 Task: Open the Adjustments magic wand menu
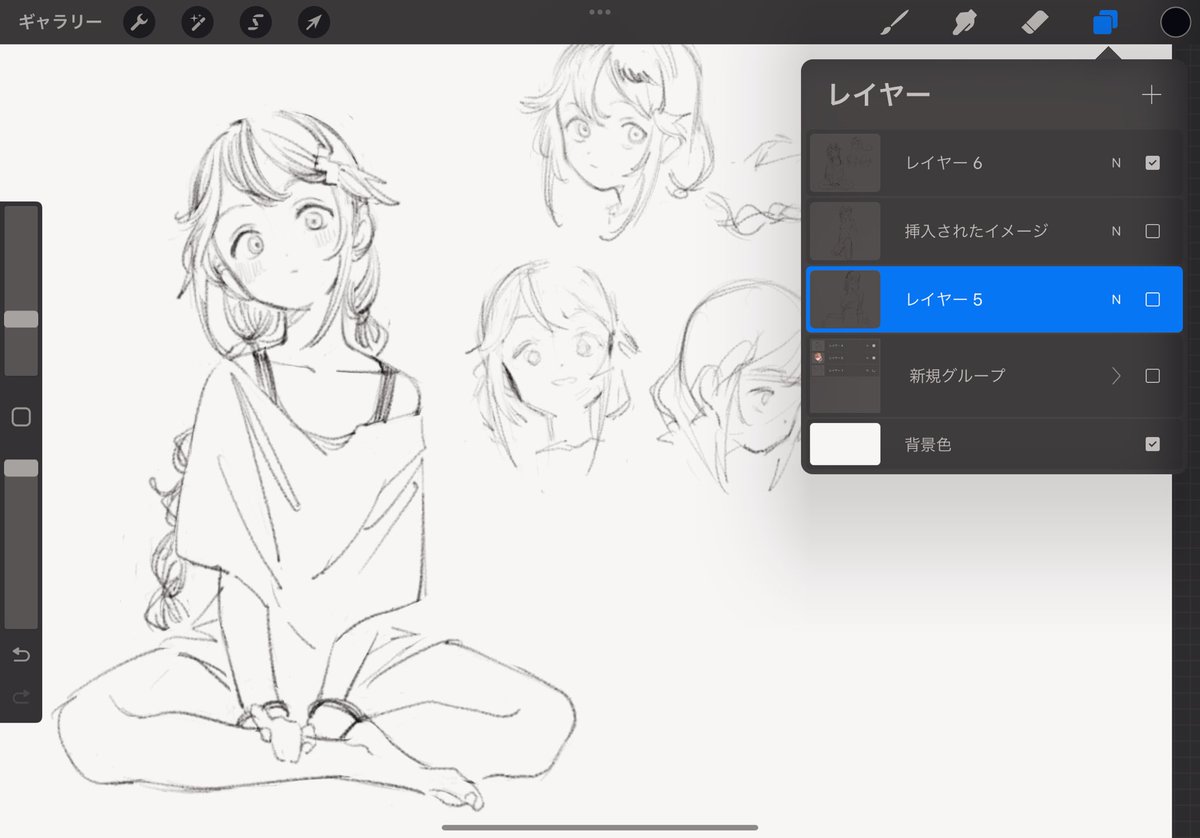coord(197,22)
